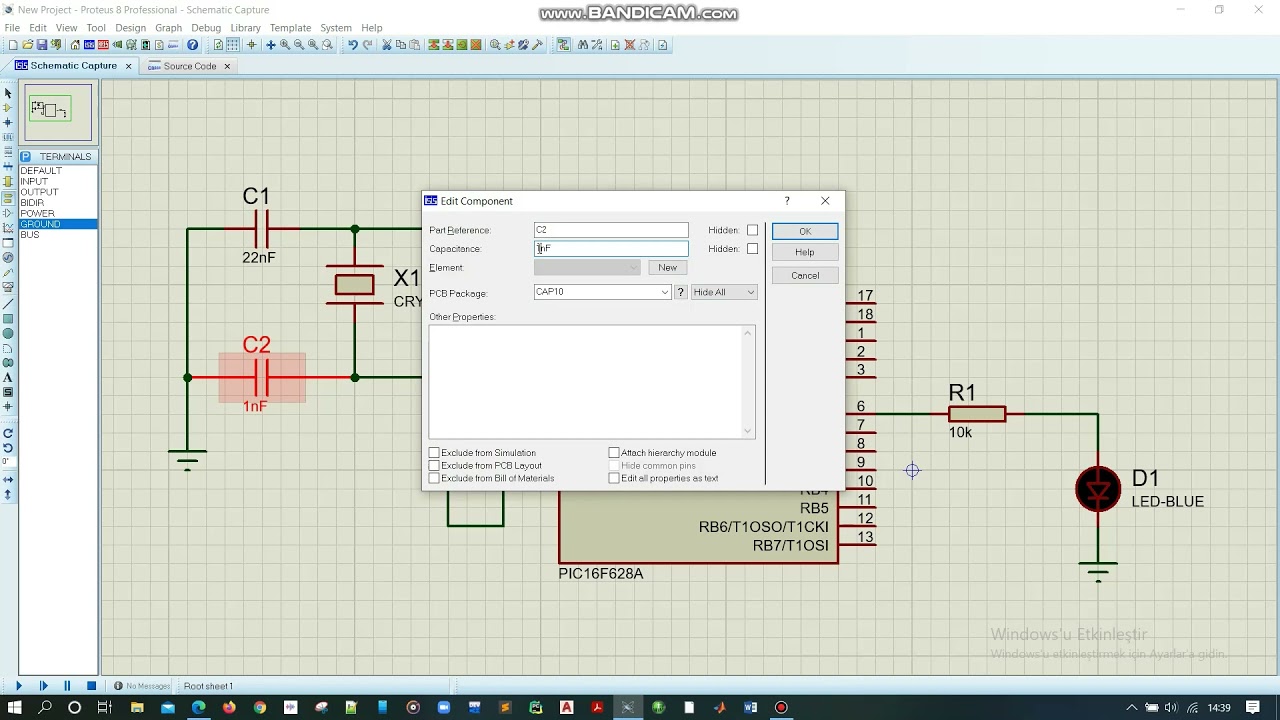The height and width of the screenshot is (720, 1280).
Task: Open the Library menu
Action: [245, 28]
